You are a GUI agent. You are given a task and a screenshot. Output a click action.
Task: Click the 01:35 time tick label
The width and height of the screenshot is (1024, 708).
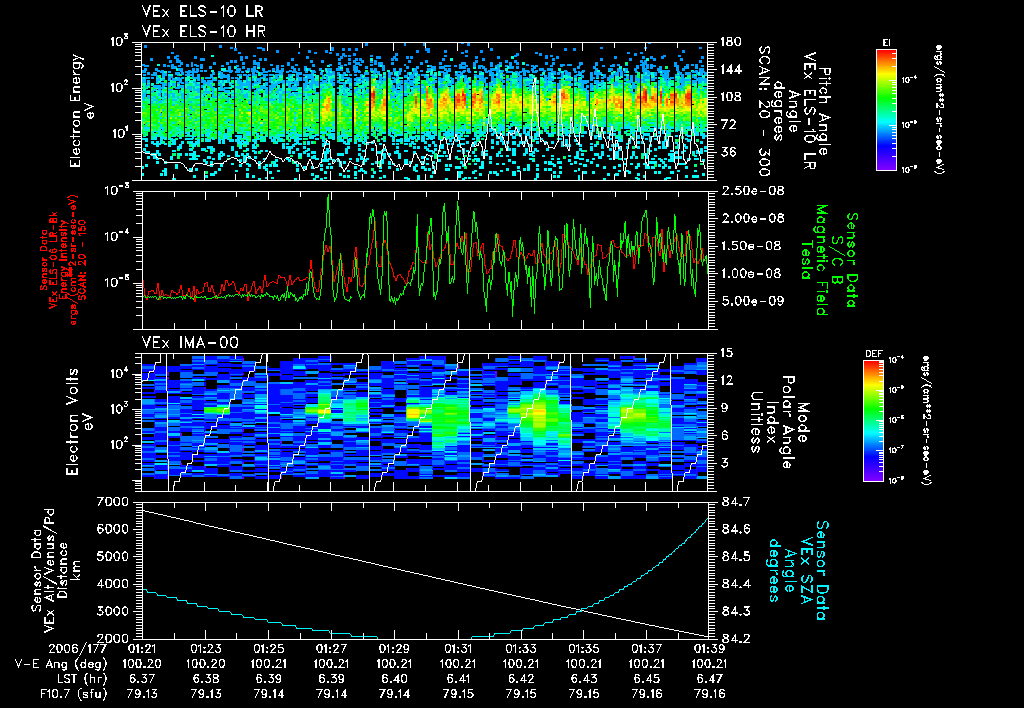(584, 650)
